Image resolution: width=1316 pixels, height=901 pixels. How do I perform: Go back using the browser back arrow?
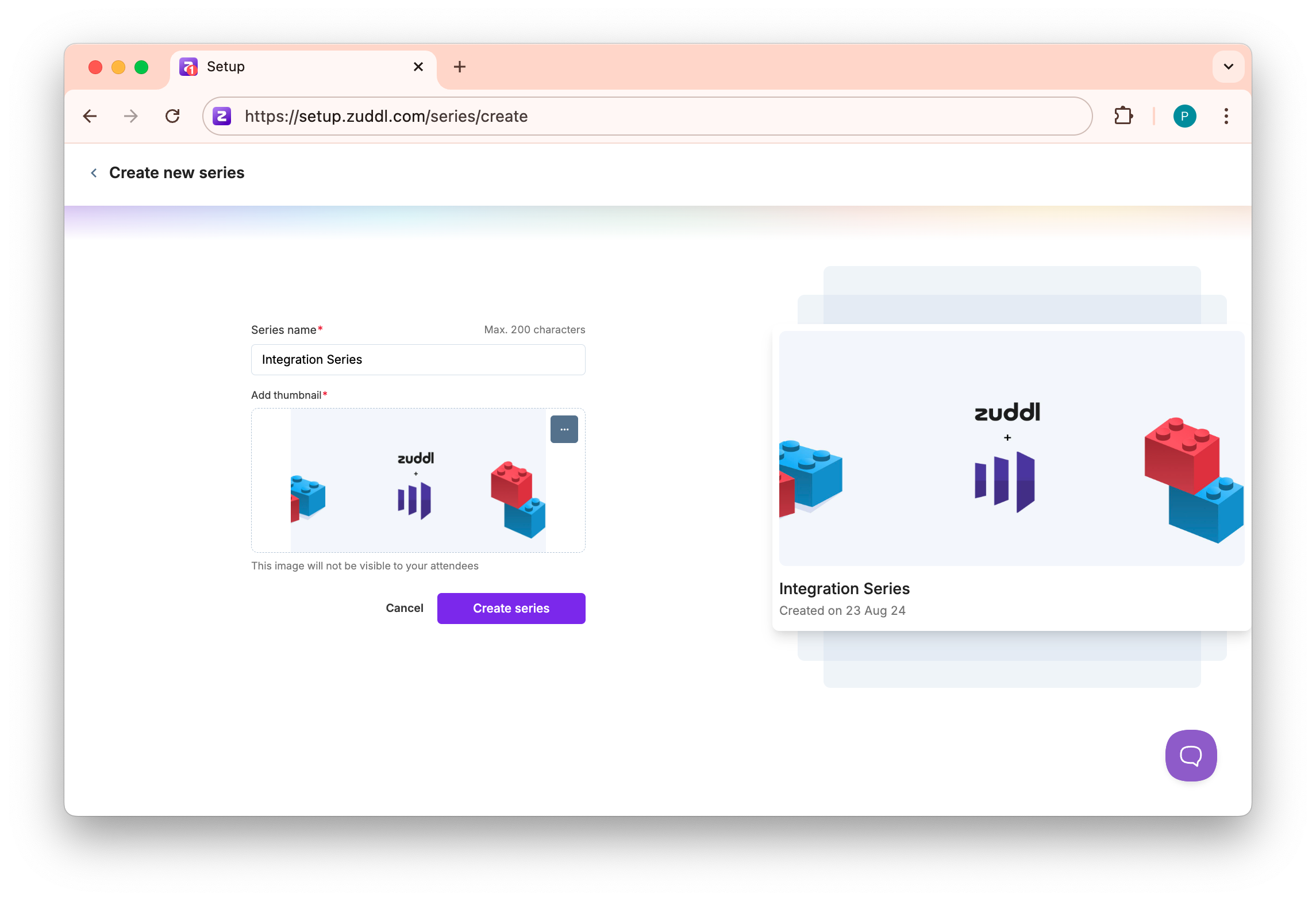click(90, 116)
